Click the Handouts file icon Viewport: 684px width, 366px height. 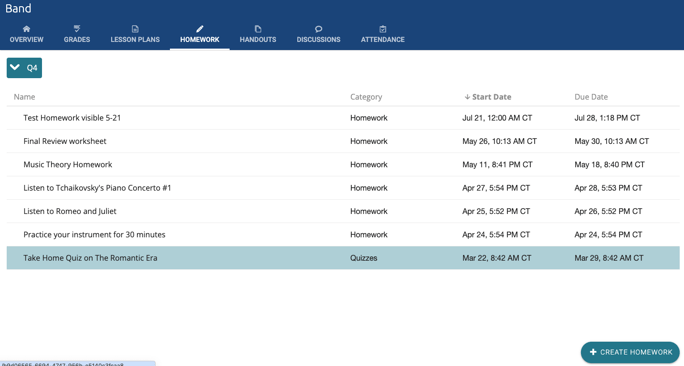(258, 29)
